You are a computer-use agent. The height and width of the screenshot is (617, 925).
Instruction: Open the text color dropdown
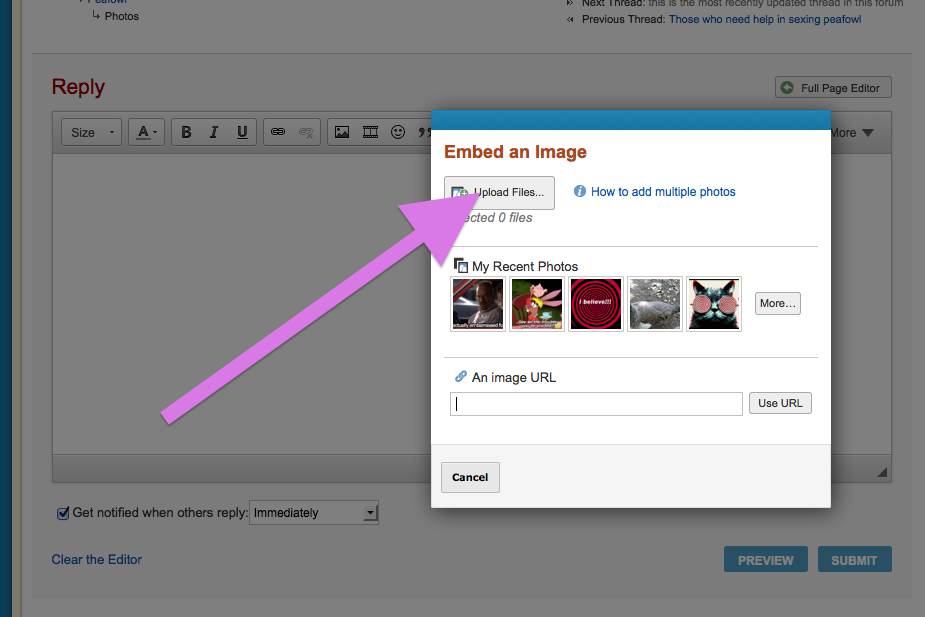tap(147, 132)
